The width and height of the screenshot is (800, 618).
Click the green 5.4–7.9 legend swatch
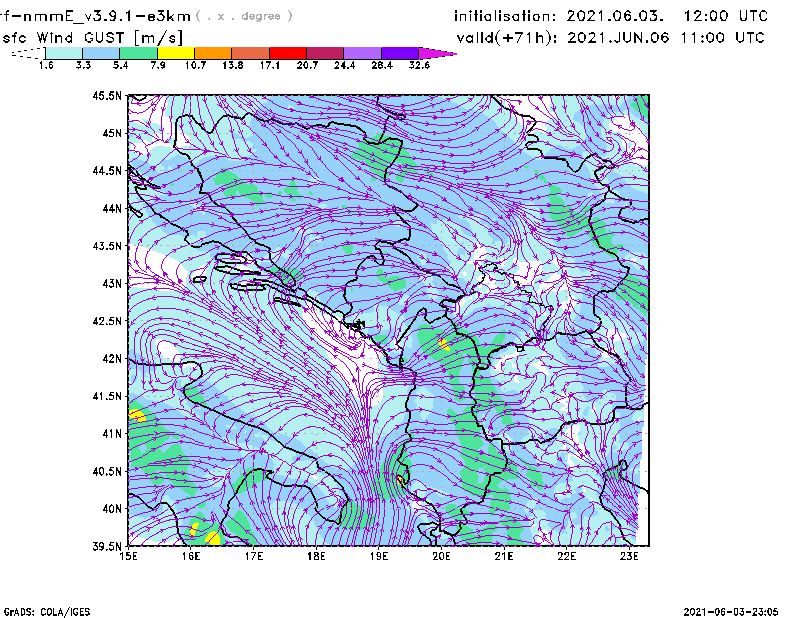tap(138, 53)
